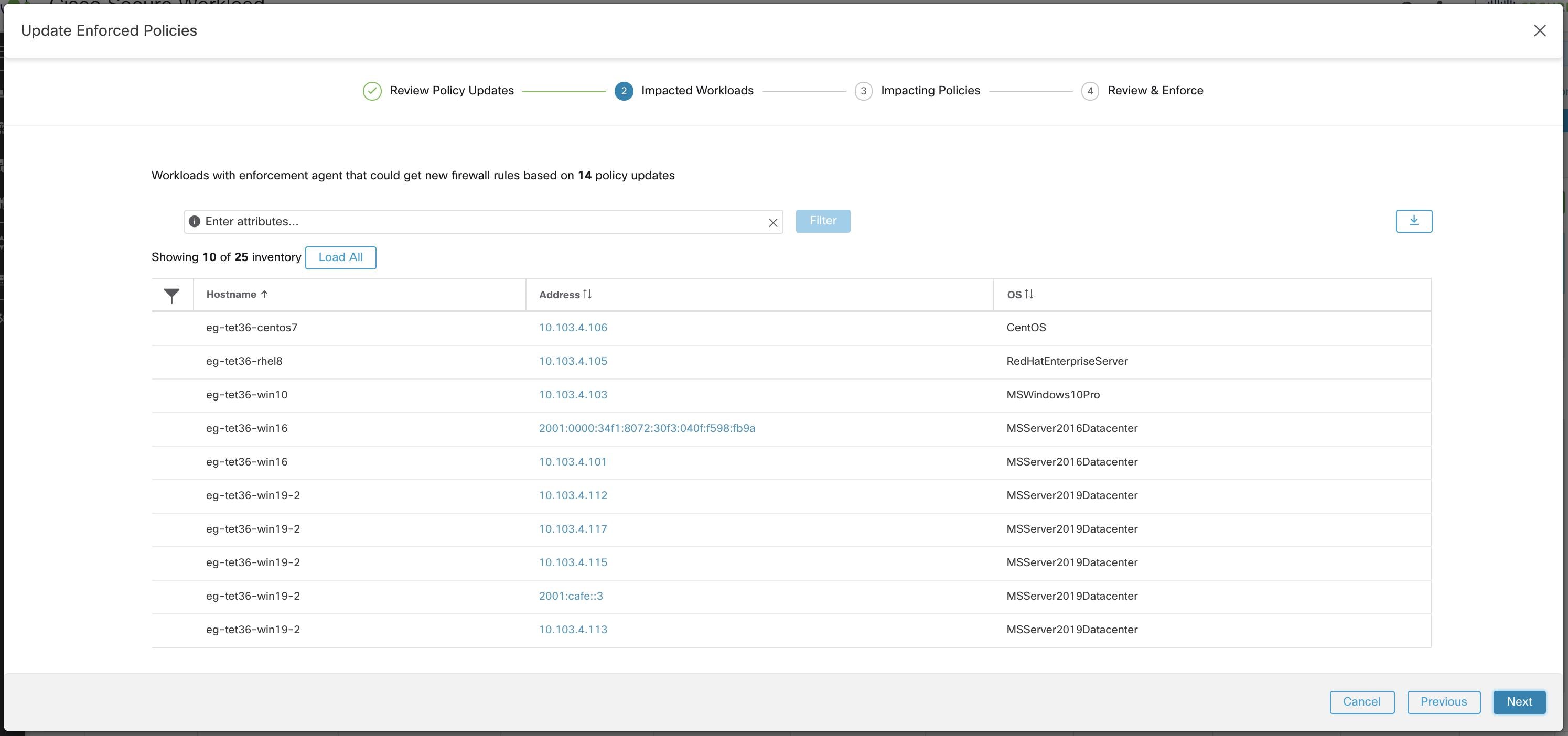This screenshot has width=1568, height=736.
Task: Expand to load all 25 inventory items
Action: click(x=341, y=257)
